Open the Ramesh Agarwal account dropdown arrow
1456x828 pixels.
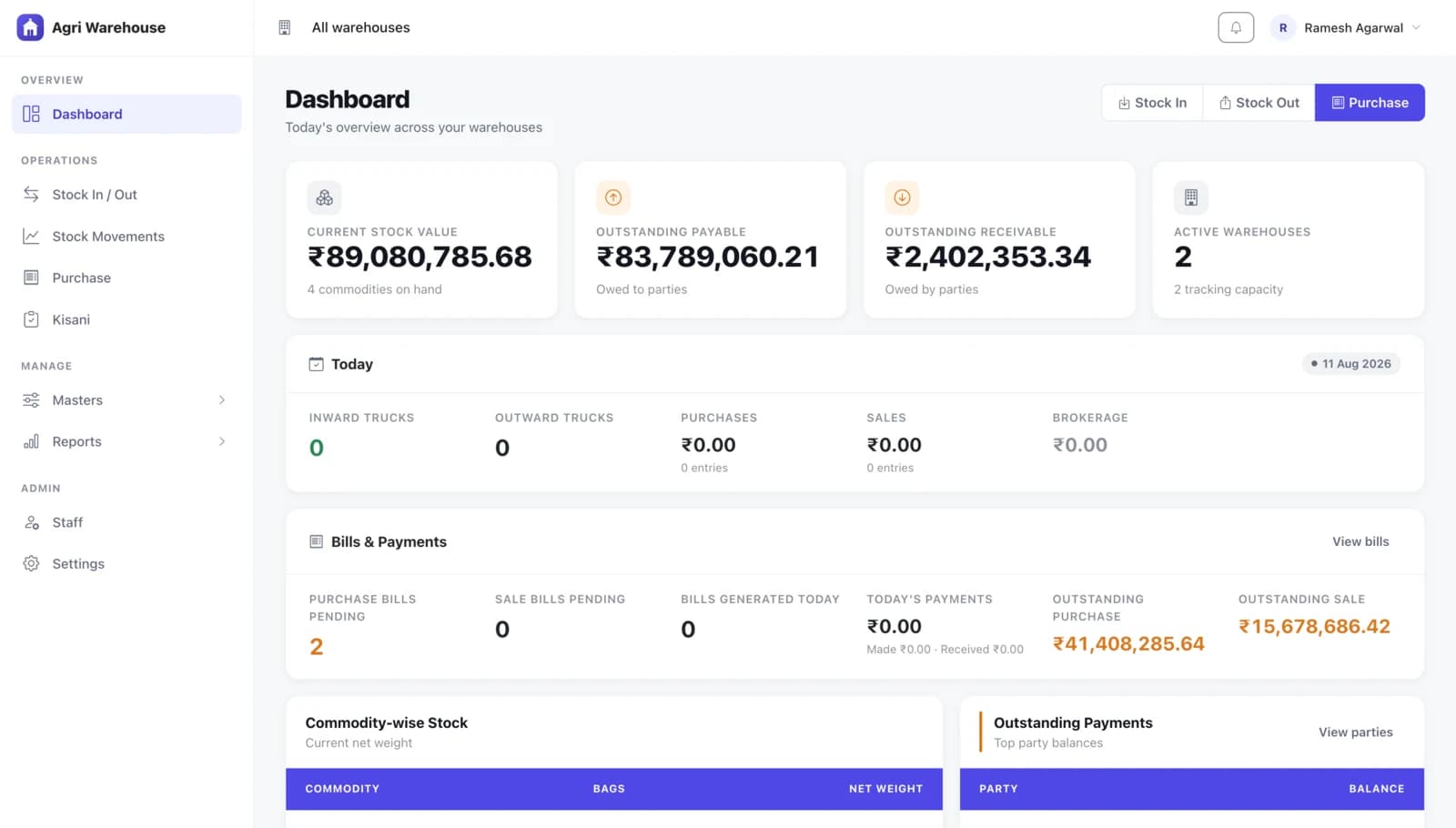pyautogui.click(x=1416, y=27)
